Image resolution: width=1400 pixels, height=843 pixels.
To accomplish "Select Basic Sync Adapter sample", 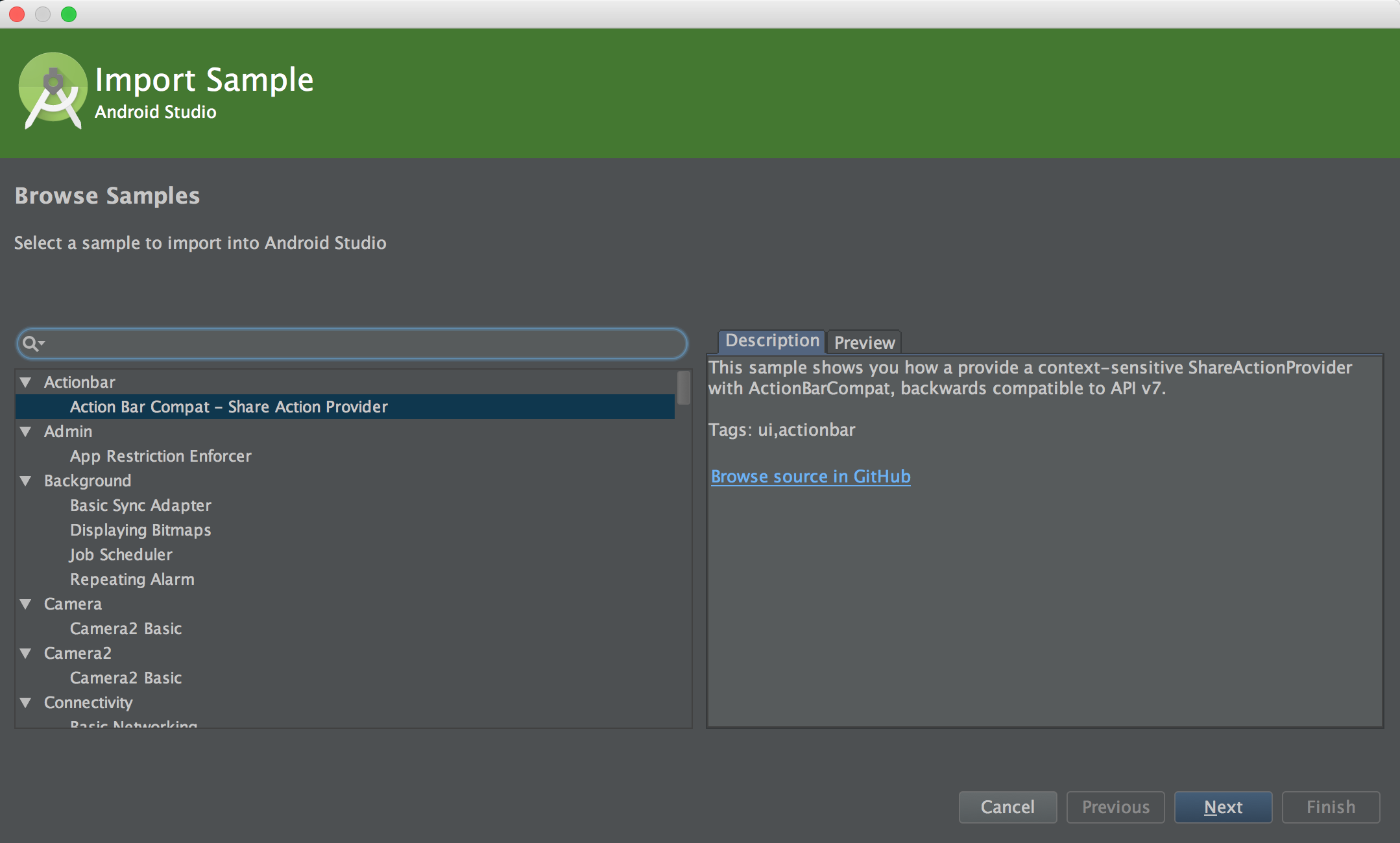I will (x=140, y=506).
